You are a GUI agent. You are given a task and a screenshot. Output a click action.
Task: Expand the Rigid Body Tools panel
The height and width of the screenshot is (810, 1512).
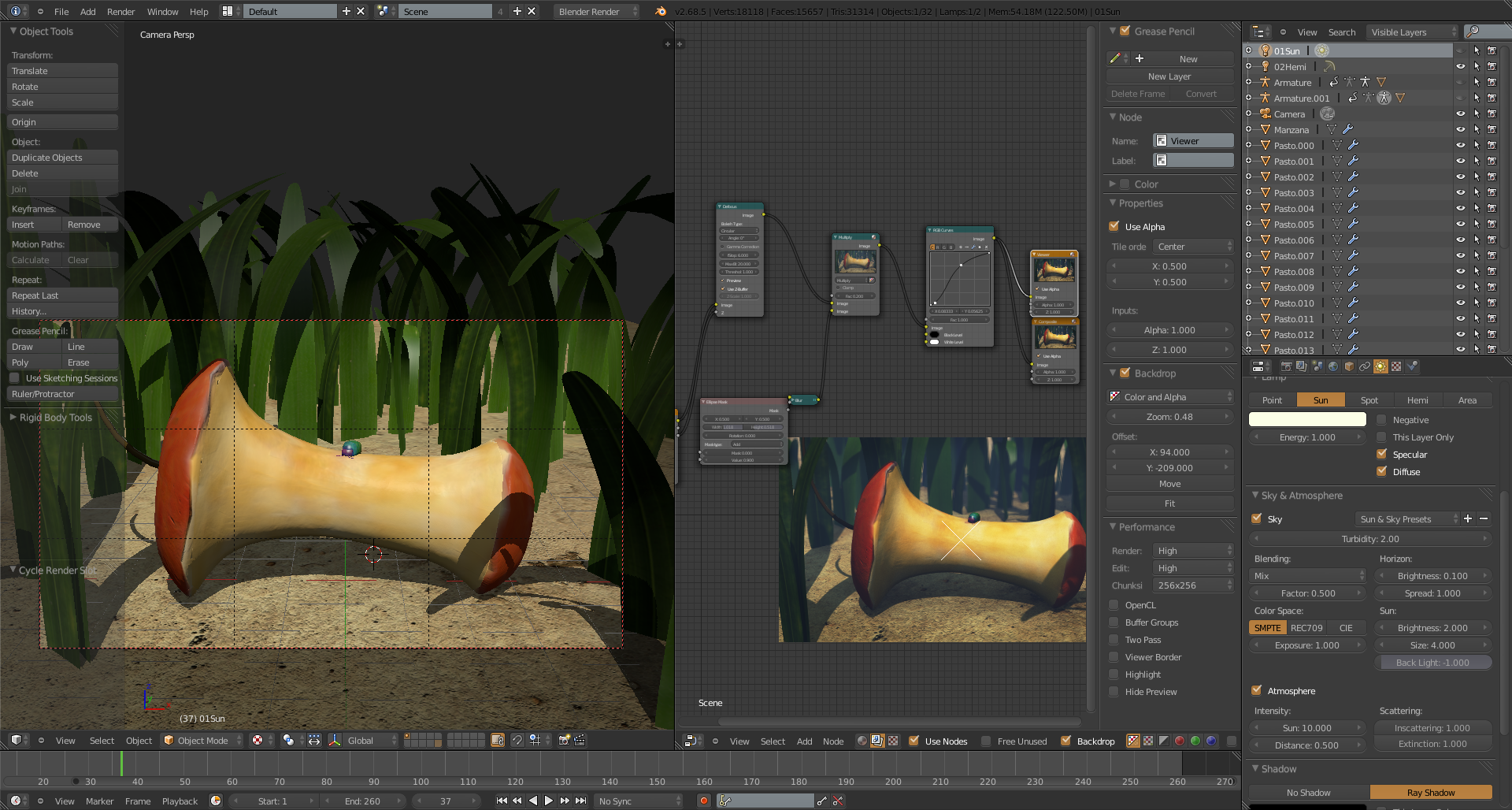coord(55,418)
